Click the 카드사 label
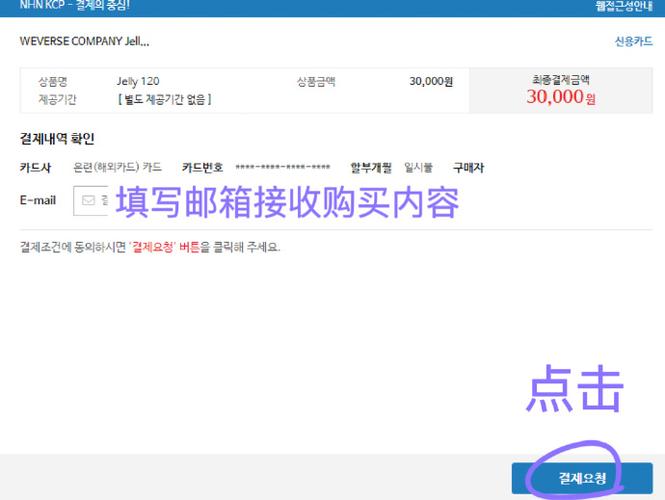 pyautogui.click(x=35, y=168)
